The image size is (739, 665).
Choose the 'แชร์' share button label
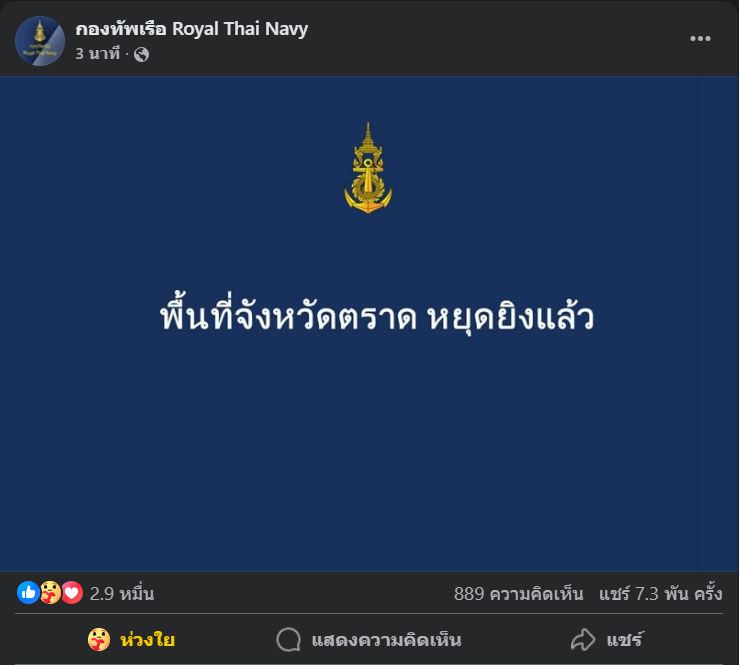624,640
